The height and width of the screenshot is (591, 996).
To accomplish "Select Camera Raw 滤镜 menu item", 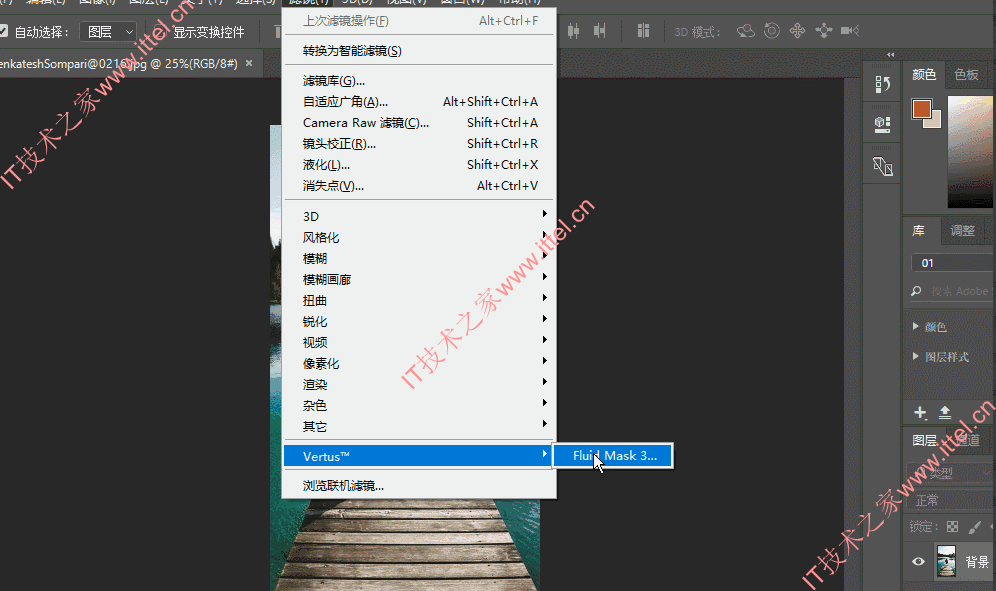I will (419, 122).
